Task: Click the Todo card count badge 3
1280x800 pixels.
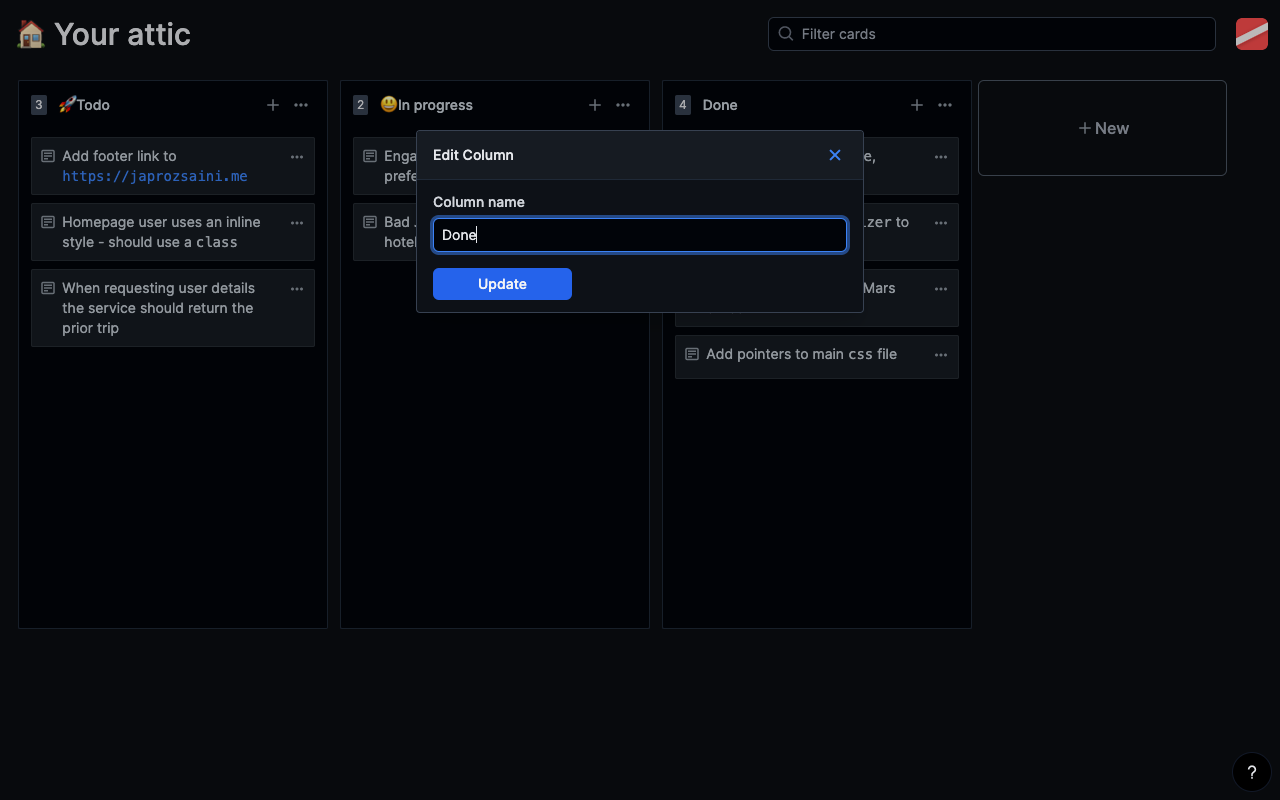Action: point(39,105)
